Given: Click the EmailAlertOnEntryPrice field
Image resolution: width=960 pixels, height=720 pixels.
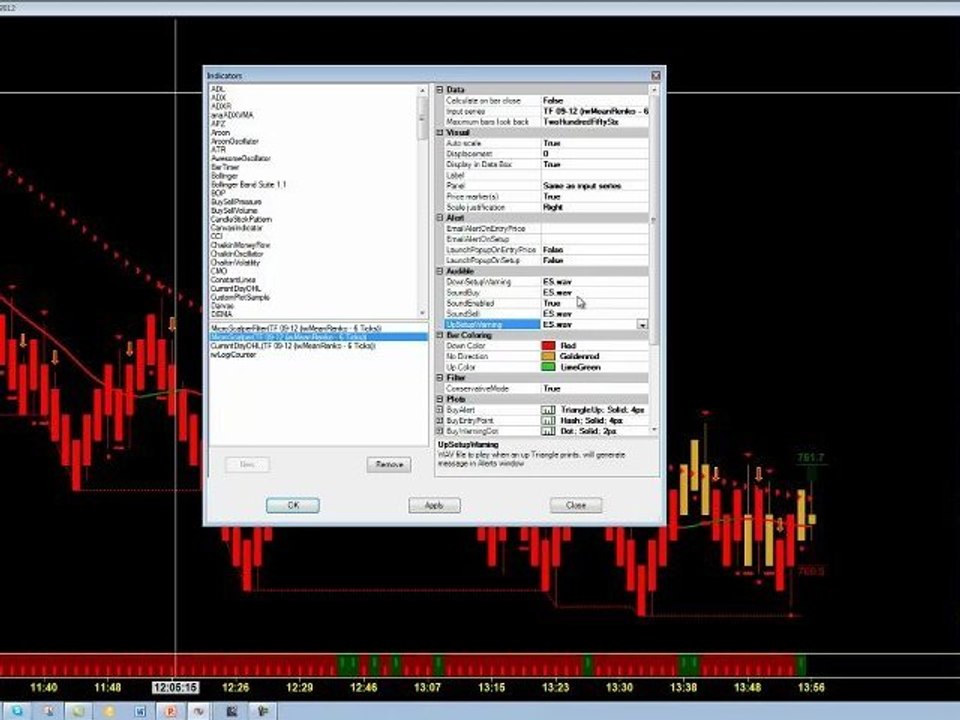Looking at the screenshot, I should point(594,228).
